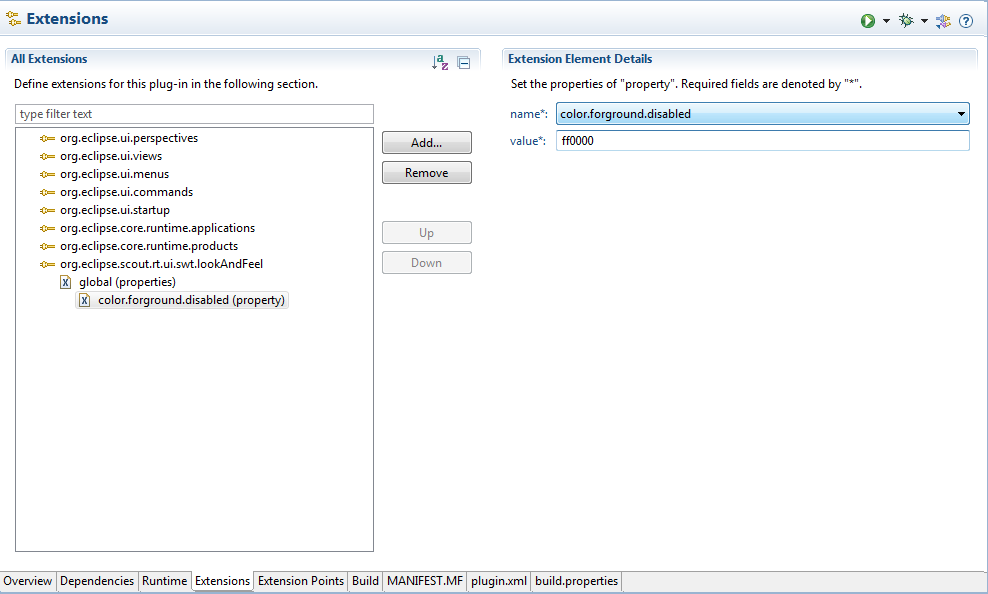Sort extensions alphabetically with the a-z icon
Viewport: 988px width, 594px height.
pos(440,62)
